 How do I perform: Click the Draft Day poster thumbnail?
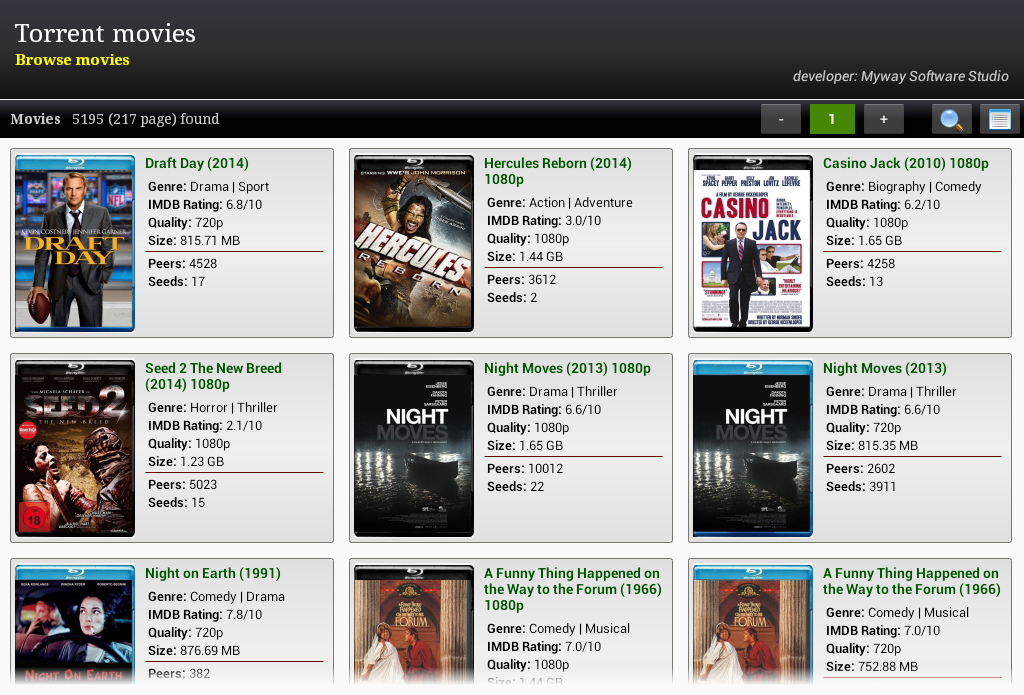(x=75, y=243)
